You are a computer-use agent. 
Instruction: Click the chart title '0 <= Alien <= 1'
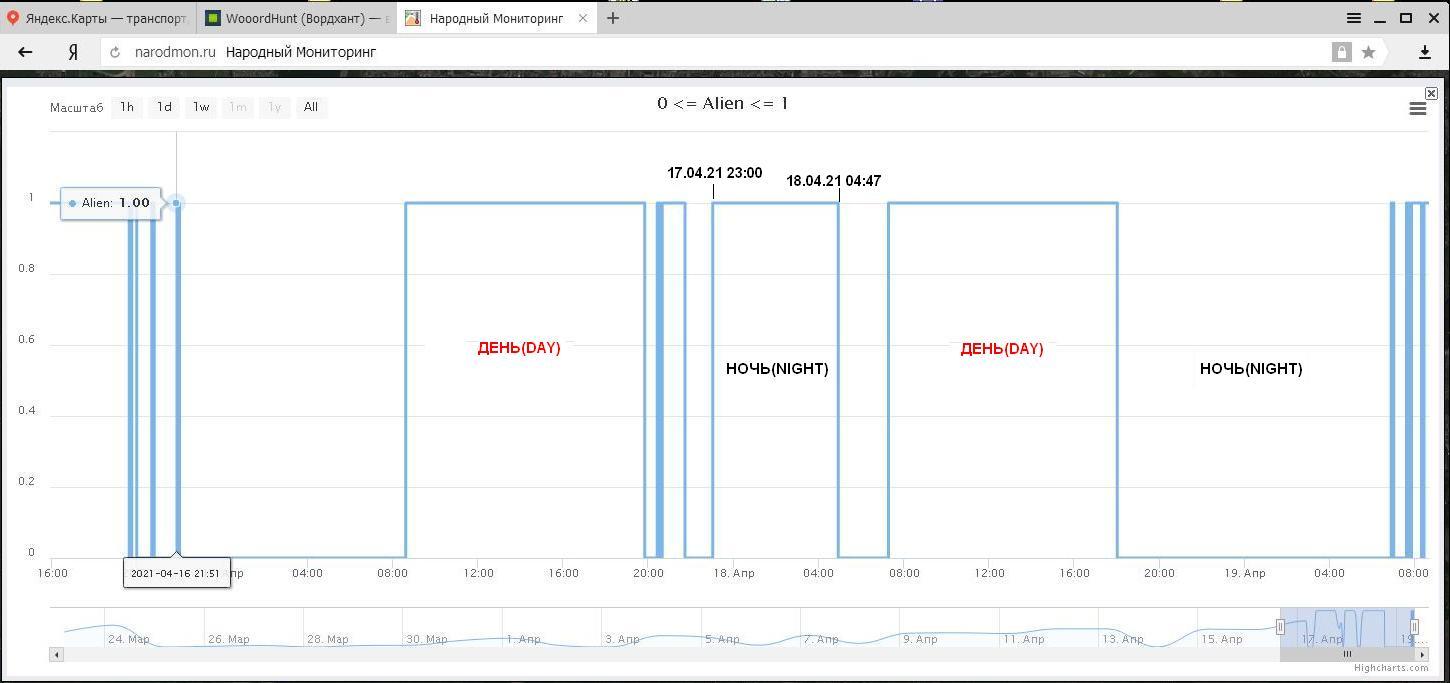[723, 103]
